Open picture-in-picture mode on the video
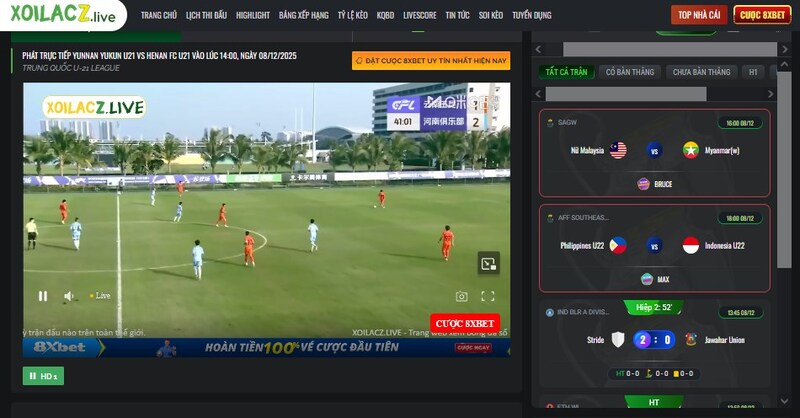The height and width of the screenshot is (418, 800). (488, 264)
